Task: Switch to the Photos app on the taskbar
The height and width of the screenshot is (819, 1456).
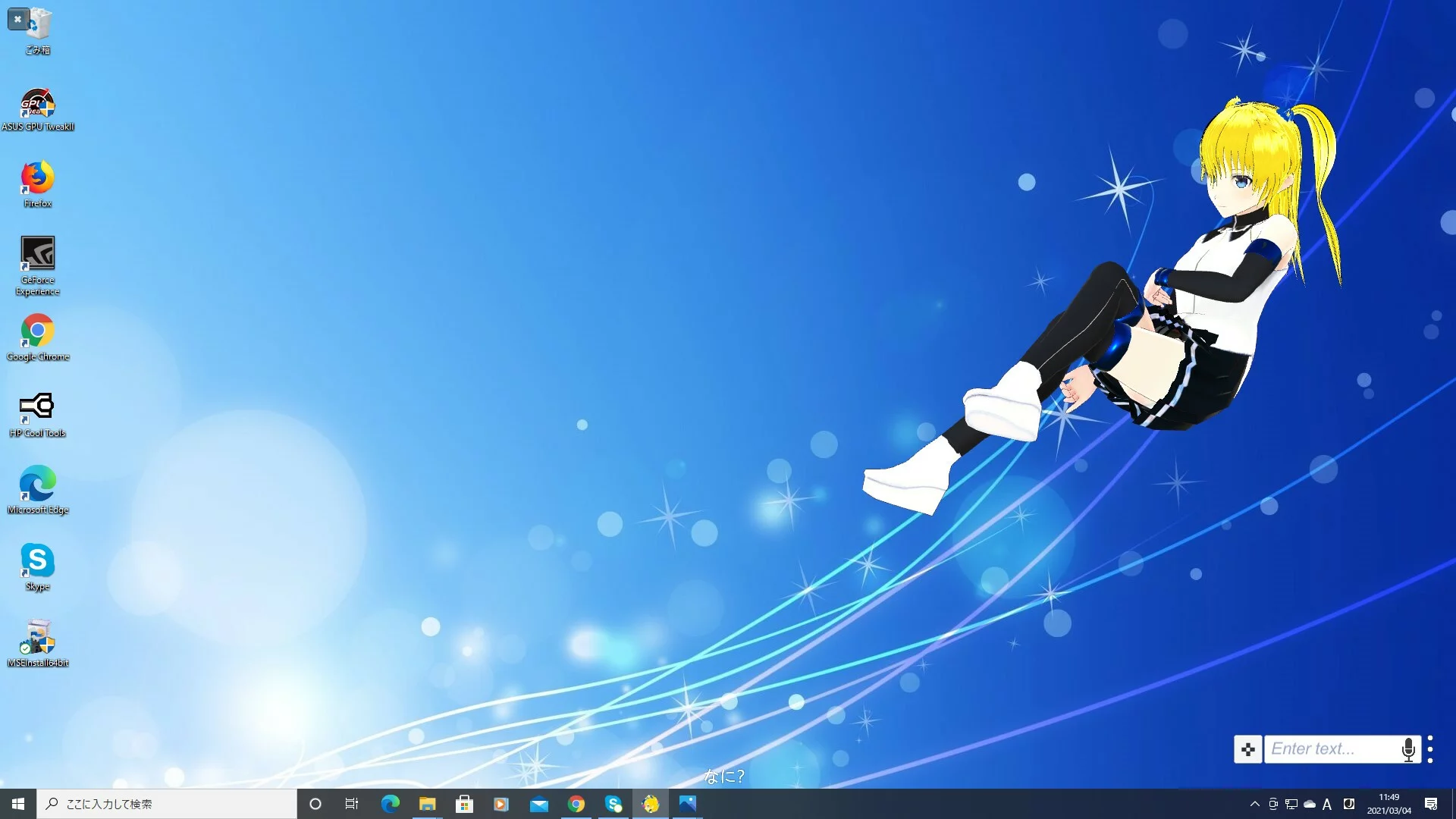Action: tap(688, 804)
